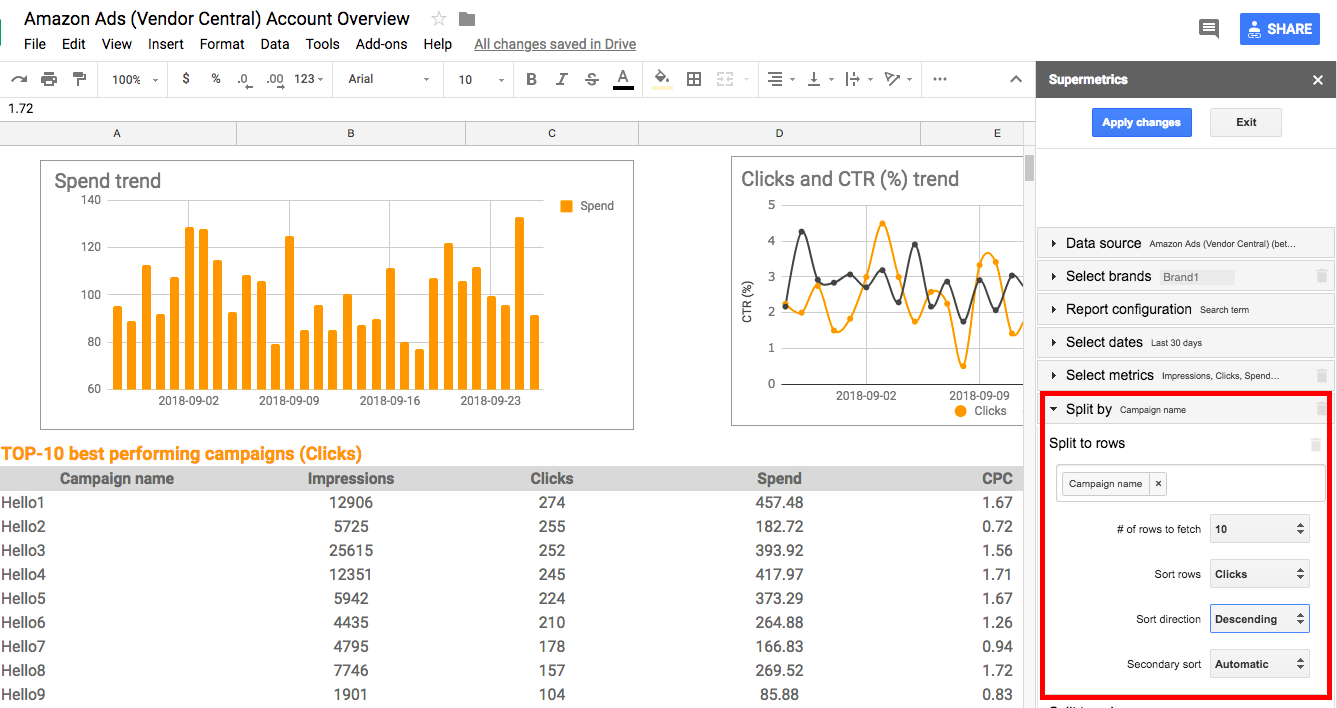The image size is (1337, 708).
Task: Open the Format menu
Action: click(222, 44)
